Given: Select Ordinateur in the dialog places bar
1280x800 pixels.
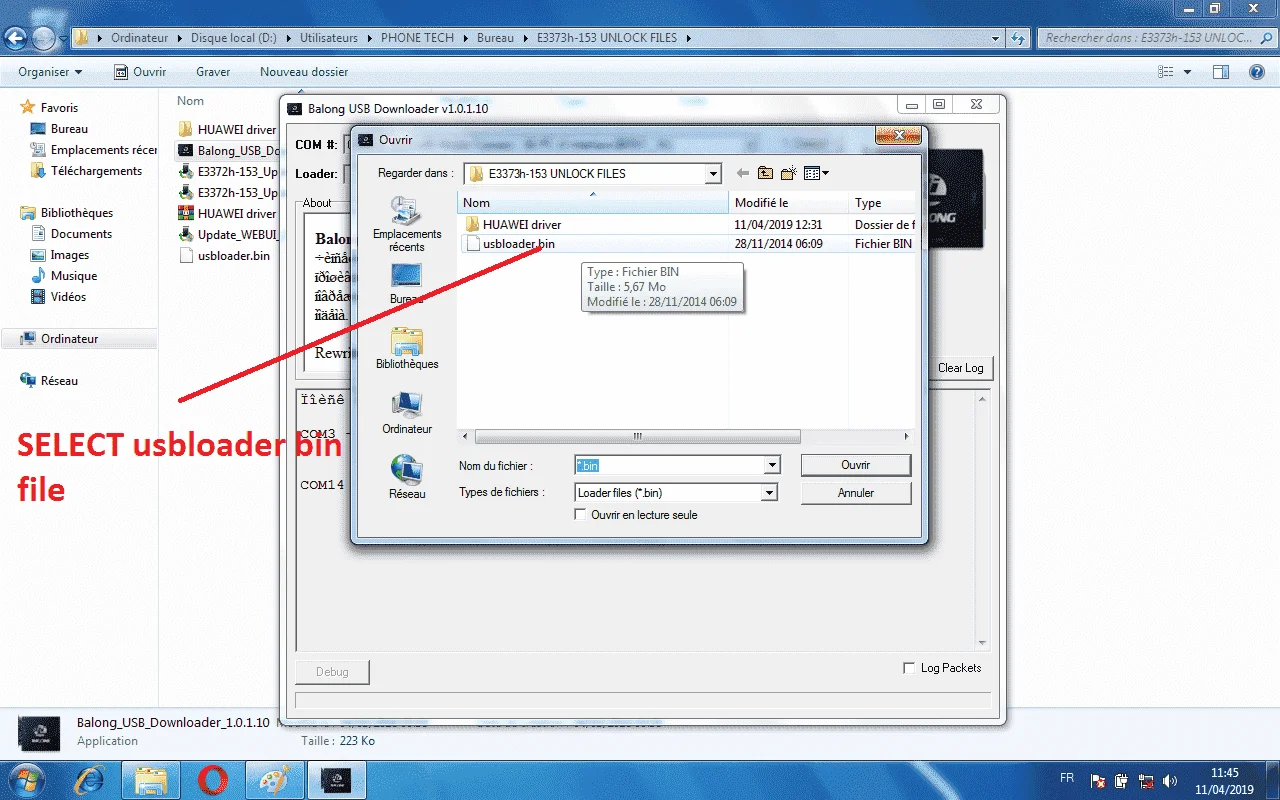Looking at the screenshot, I should point(407,413).
